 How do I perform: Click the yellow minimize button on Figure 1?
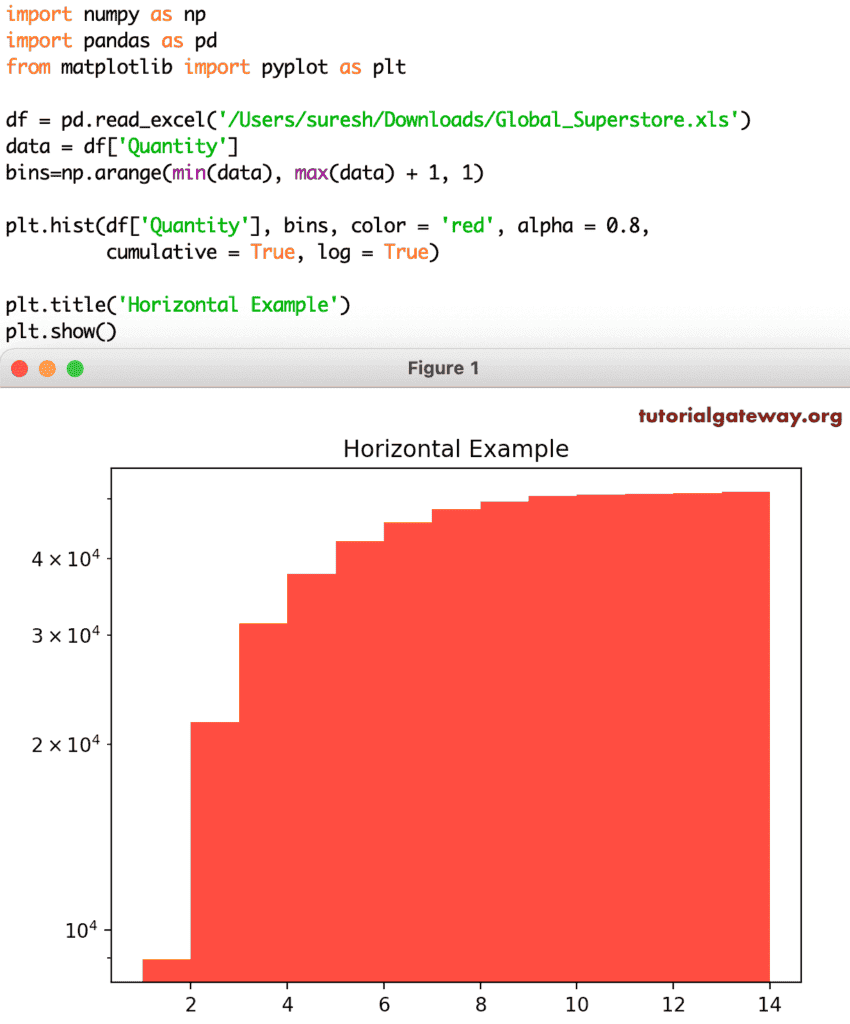point(46,368)
